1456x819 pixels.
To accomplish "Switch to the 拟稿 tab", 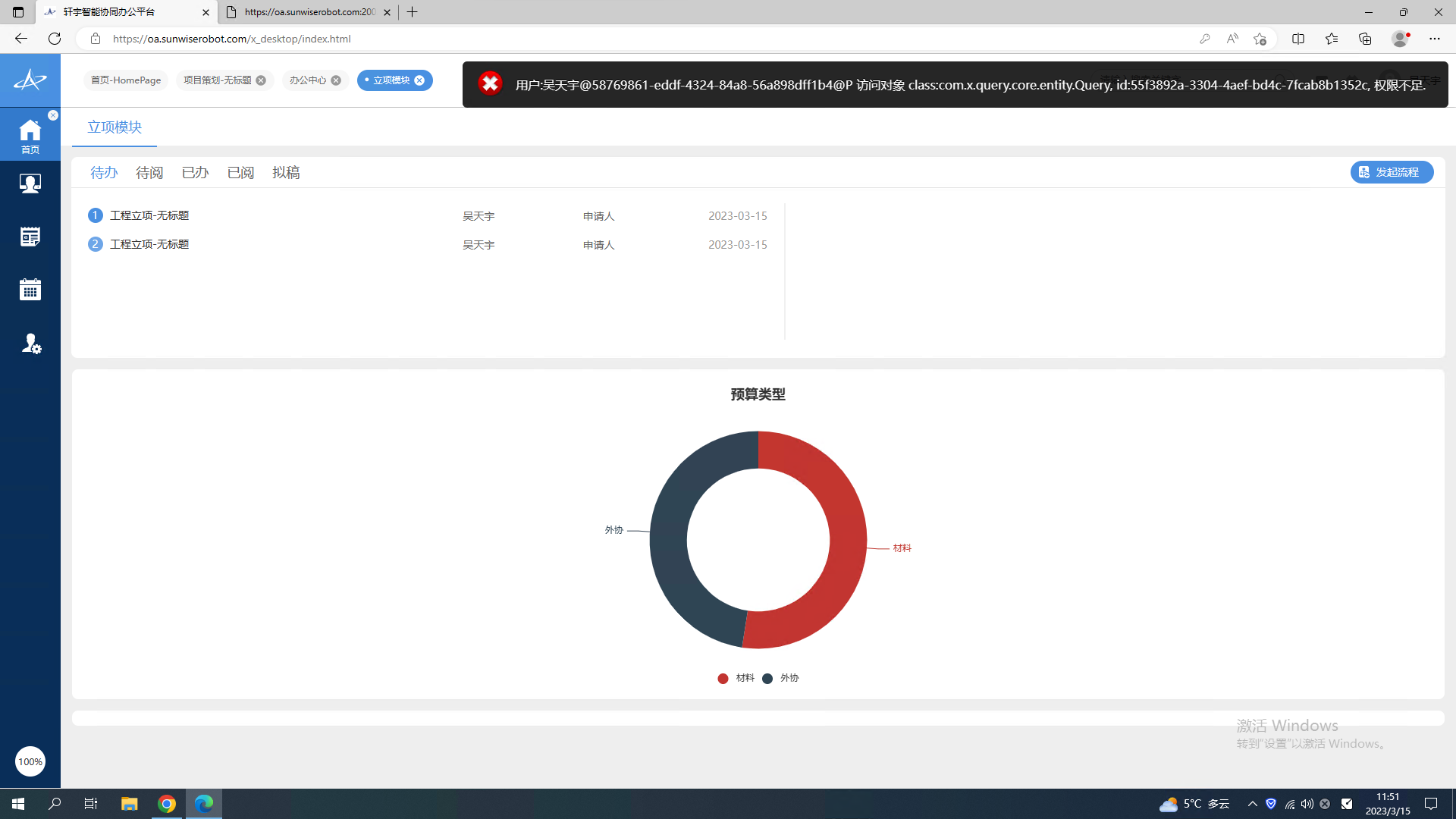I will coord(286,173).
